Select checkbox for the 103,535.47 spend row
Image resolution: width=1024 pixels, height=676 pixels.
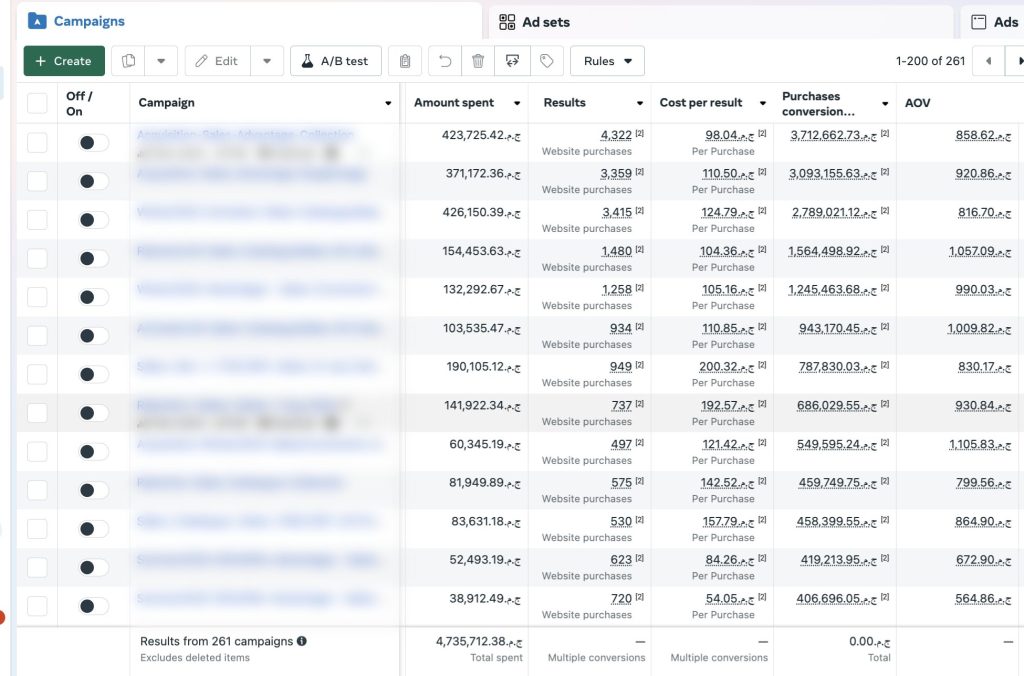(x=37, y=336)
